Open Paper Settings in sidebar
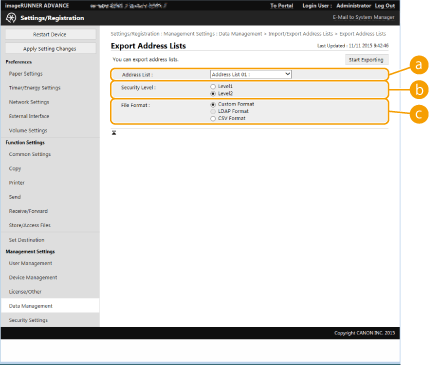The width and height of the screenshot is (430, 365). coord(26,74)
